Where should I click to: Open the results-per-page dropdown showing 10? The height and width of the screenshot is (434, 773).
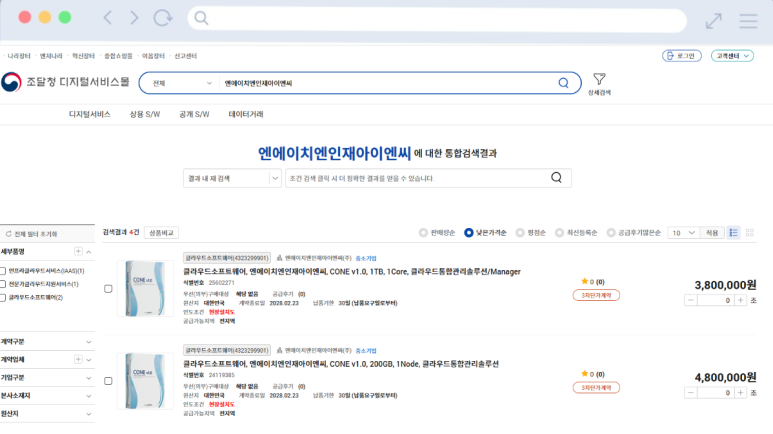(x=683, y=233)
